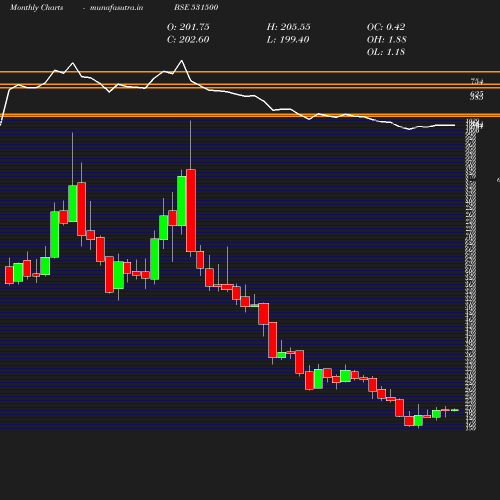Screen dimensions: 500x500
Task: Click the 'OC: 0.42' value
Action: pos(386,27)
